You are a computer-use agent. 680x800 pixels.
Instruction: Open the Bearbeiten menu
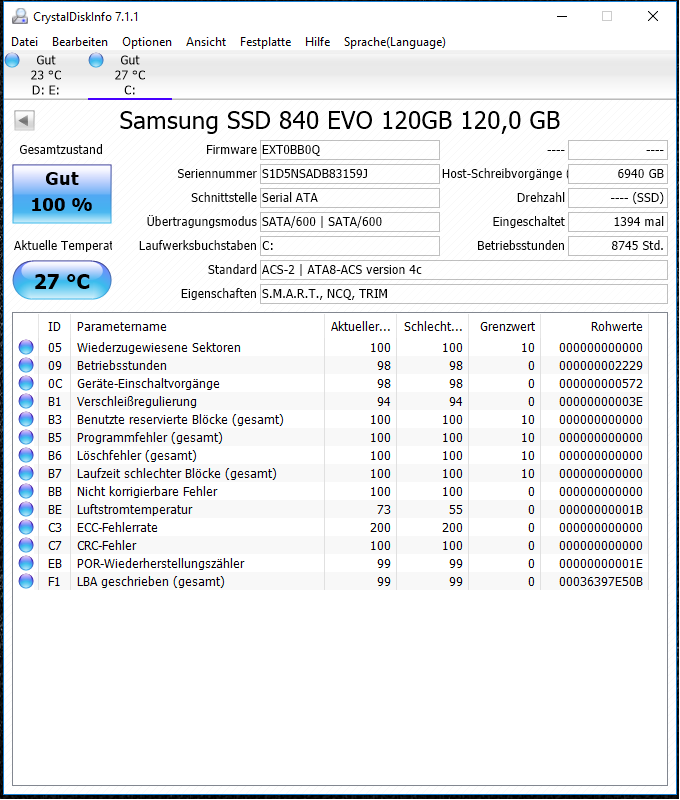pos(80,42)
